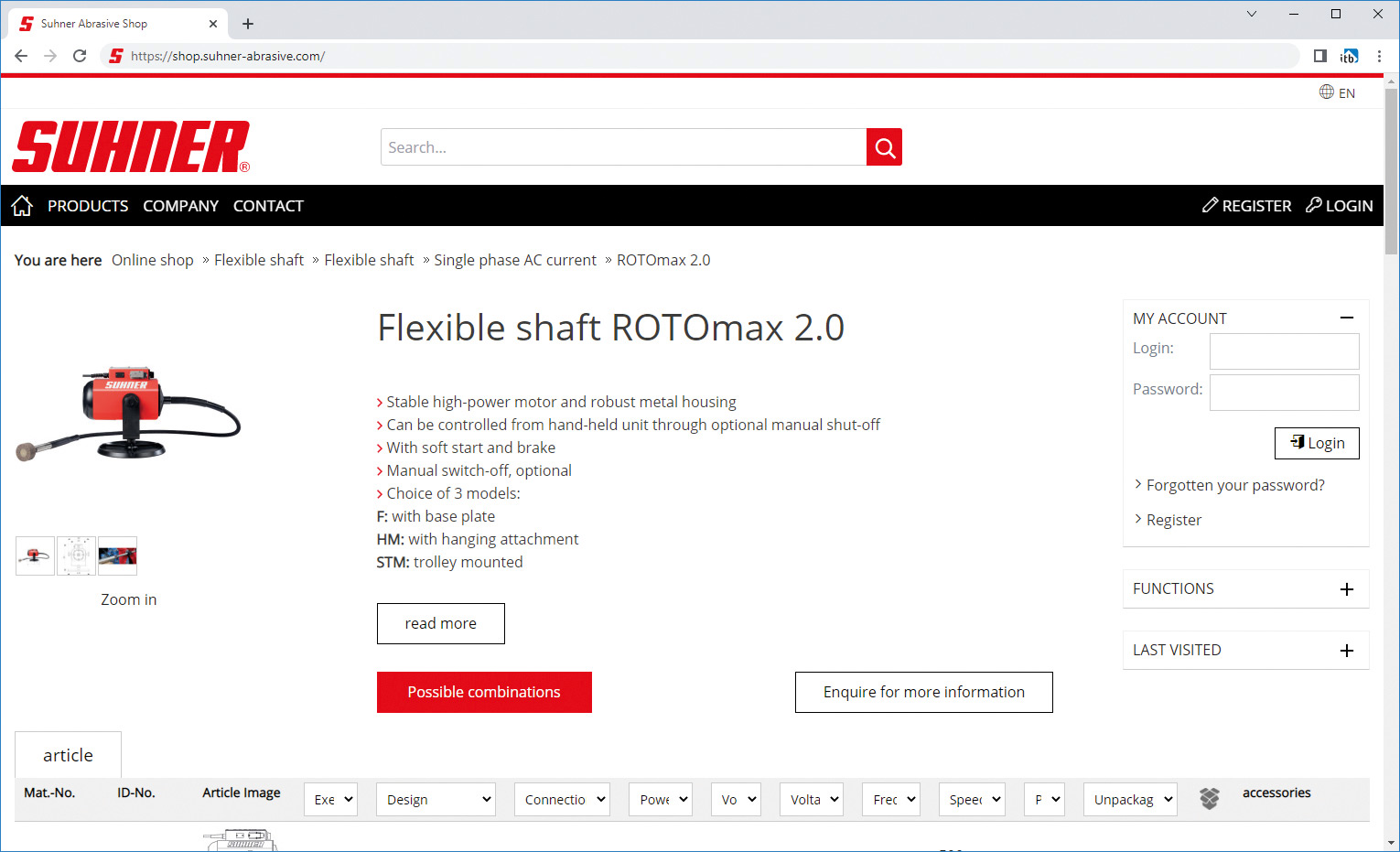This screenshot has height=852, width=1400.
Task: Select the first product thumbnail
Action: [35, 555]
